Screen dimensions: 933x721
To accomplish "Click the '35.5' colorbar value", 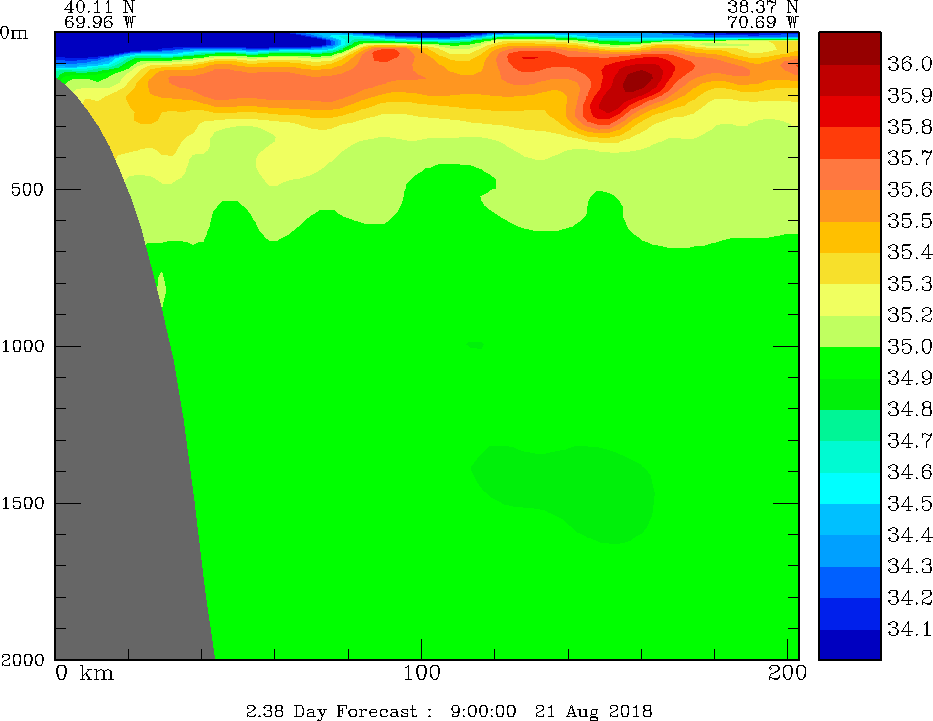I will [x=909, y=221].
